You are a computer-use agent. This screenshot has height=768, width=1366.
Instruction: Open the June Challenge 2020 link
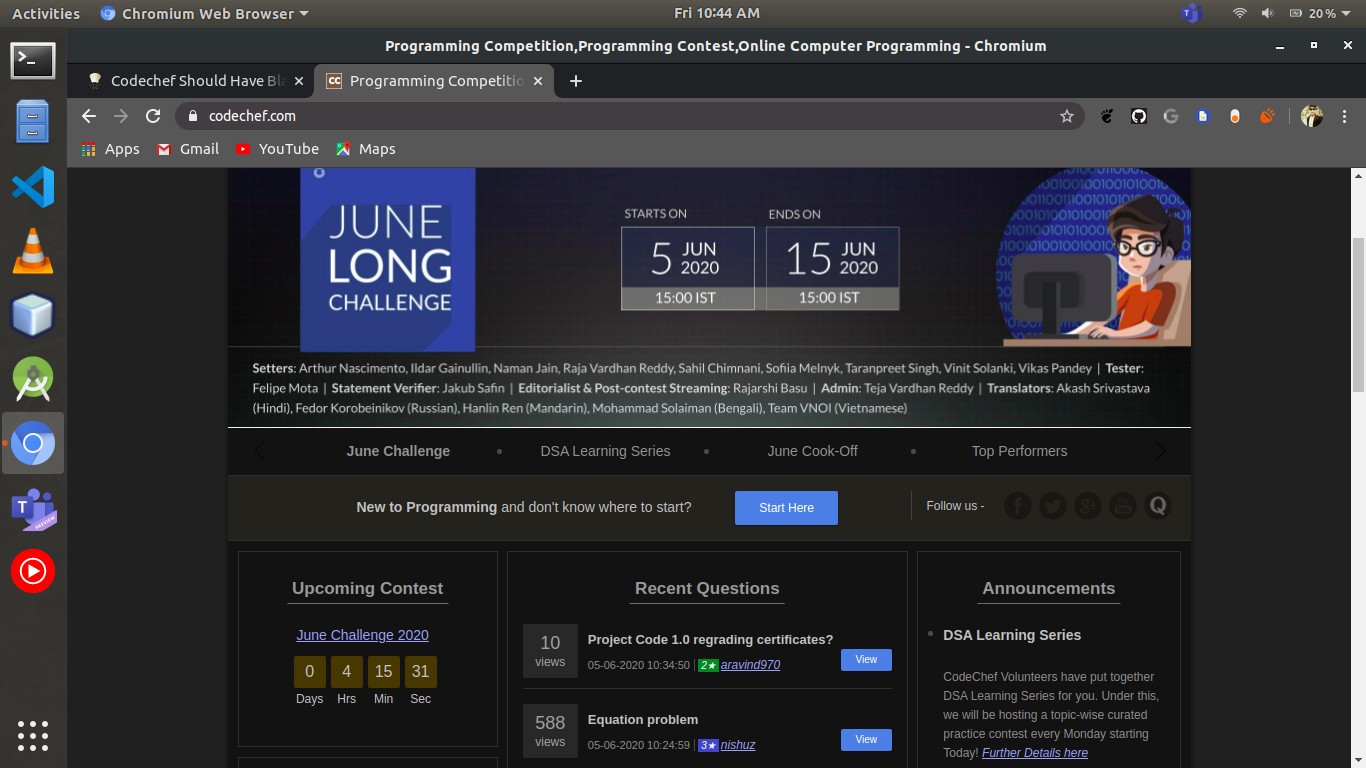click(x=362, y=635)
